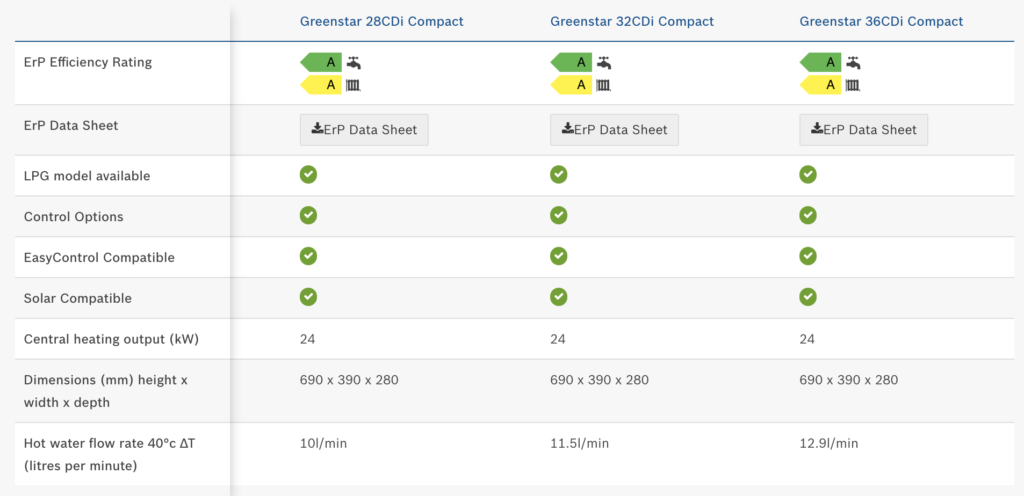This screenshot has height=496, width=1024.
Task: Click dimensions 690 x 390 x 280 for 36CDi
Action: tap(848, 380)
